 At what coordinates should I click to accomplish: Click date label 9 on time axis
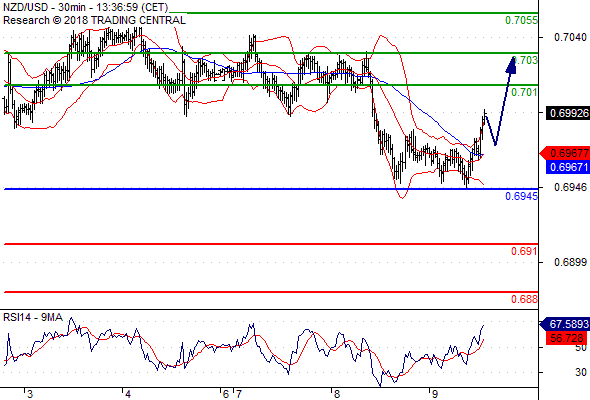click(435, 394)
